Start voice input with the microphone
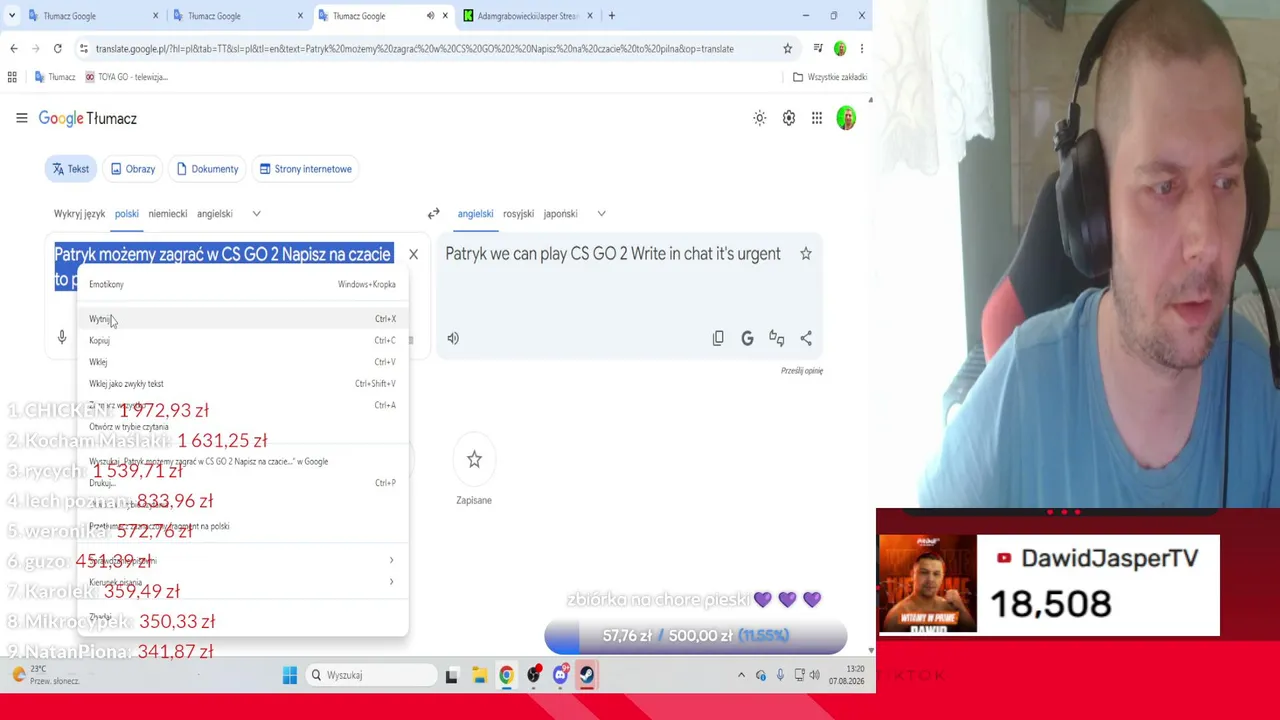 [x=62, y=338]
